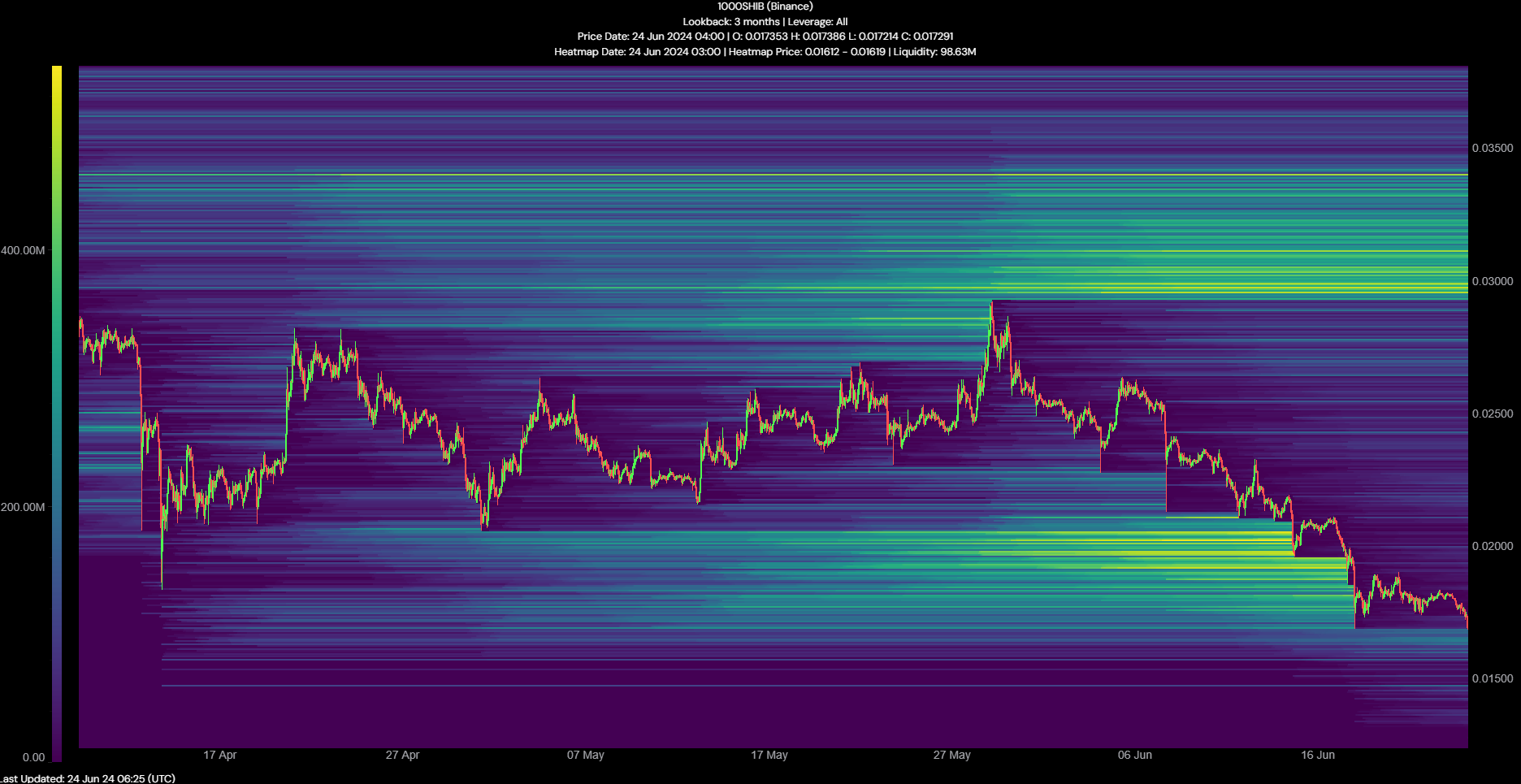Click the 0.03500 price axis label
Image resolution: width=1521 pixels, height=784 pixels.
(1493, 148)
